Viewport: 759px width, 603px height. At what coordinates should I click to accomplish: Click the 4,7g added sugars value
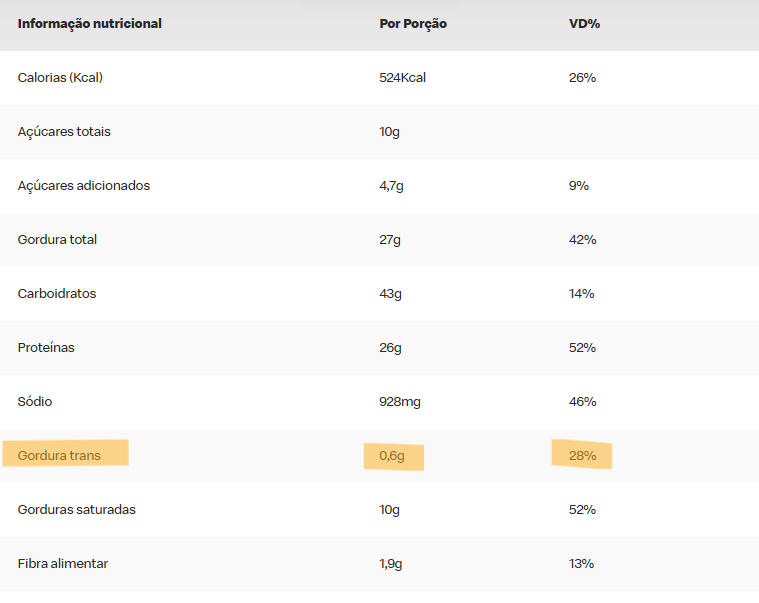(393, 186)
